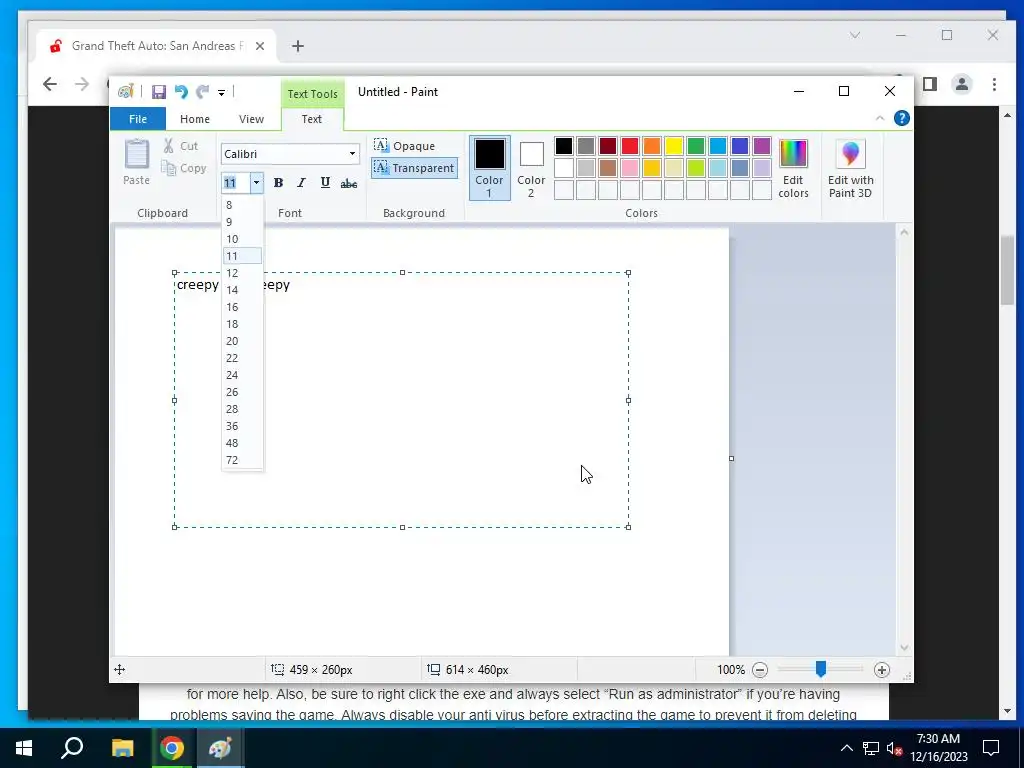Switch to Chrome from the taskbar
1024x768 pixels.
[172, 748]
